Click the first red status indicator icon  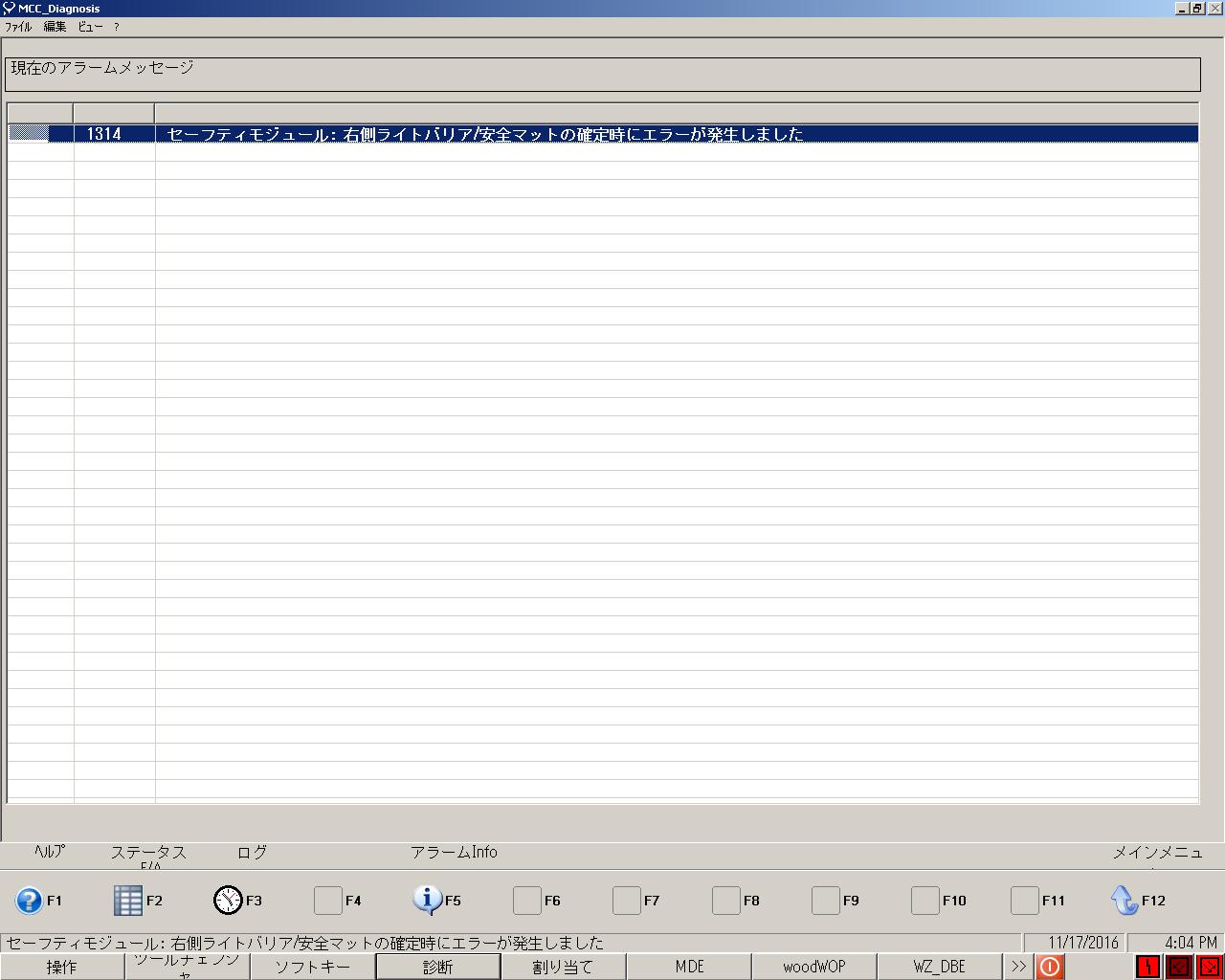pyautogui.click(x=1148, y=967)
